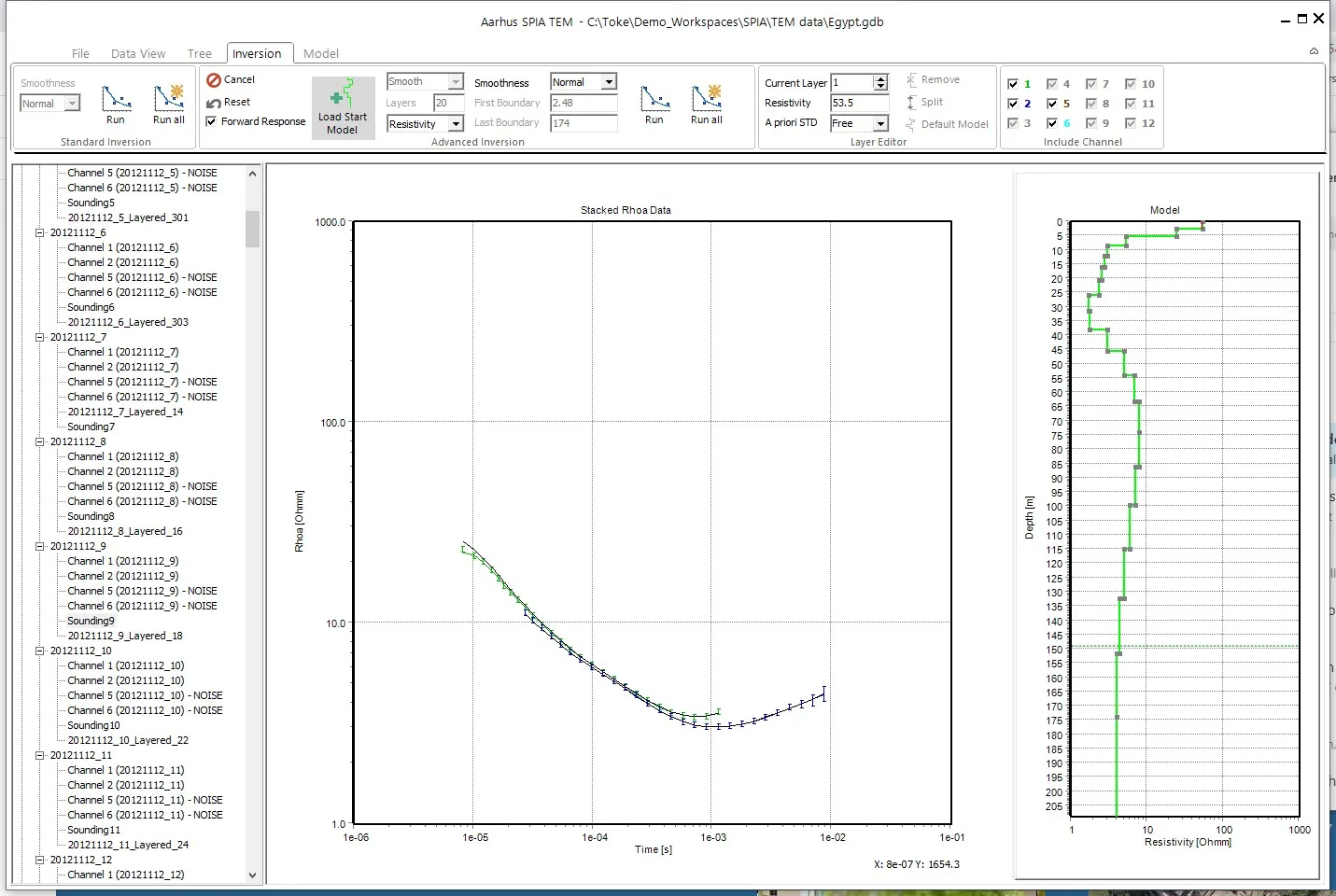Collapse the 20121112_8 tree node
The width and height of the screenshot is (1336, 896).
tap(40, 441)
